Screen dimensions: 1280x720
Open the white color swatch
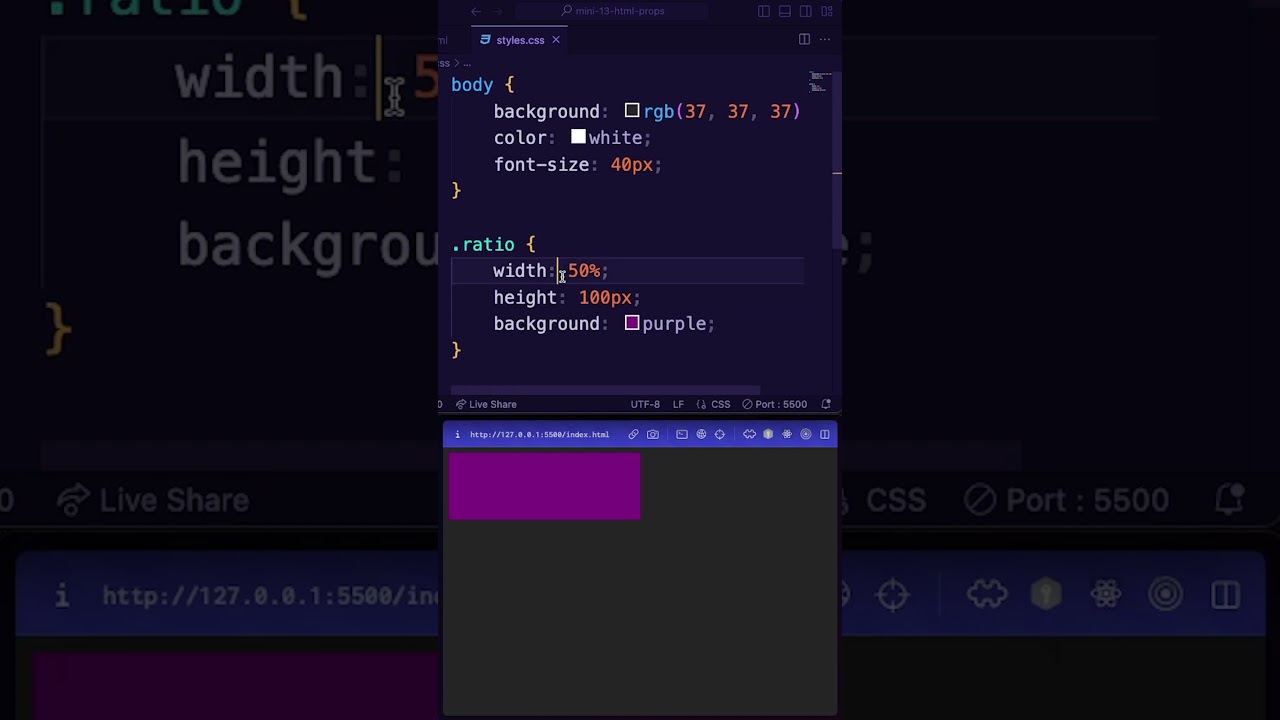click(578, 137)
